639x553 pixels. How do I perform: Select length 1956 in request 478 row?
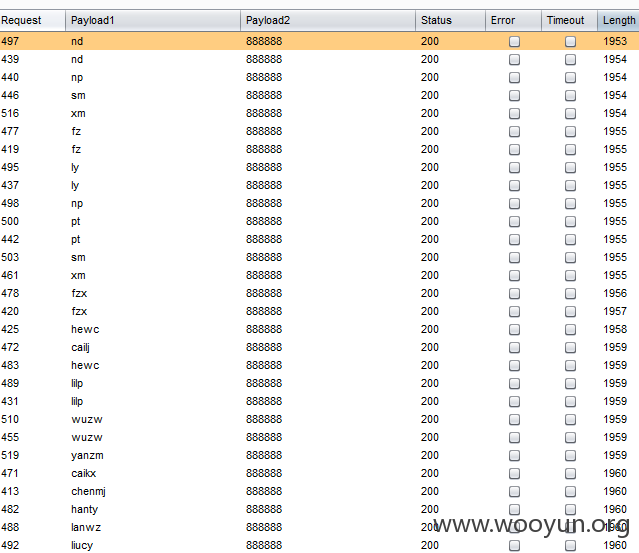pyautogui.click(x=615, y=293)
